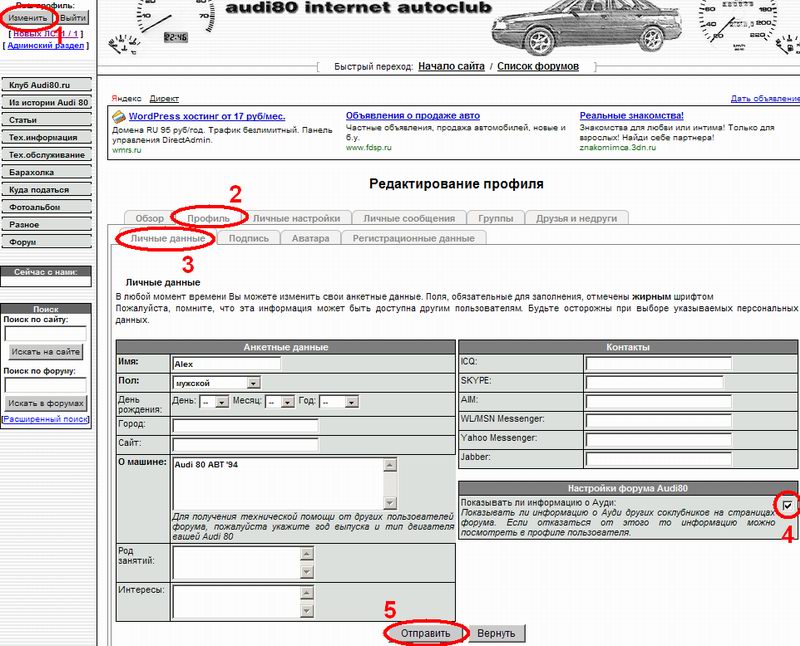Screen dimensions: 800x646
Task: Open the Тех.обслуживание menu item
Action: pyautogui.click(x=47, y=155)
